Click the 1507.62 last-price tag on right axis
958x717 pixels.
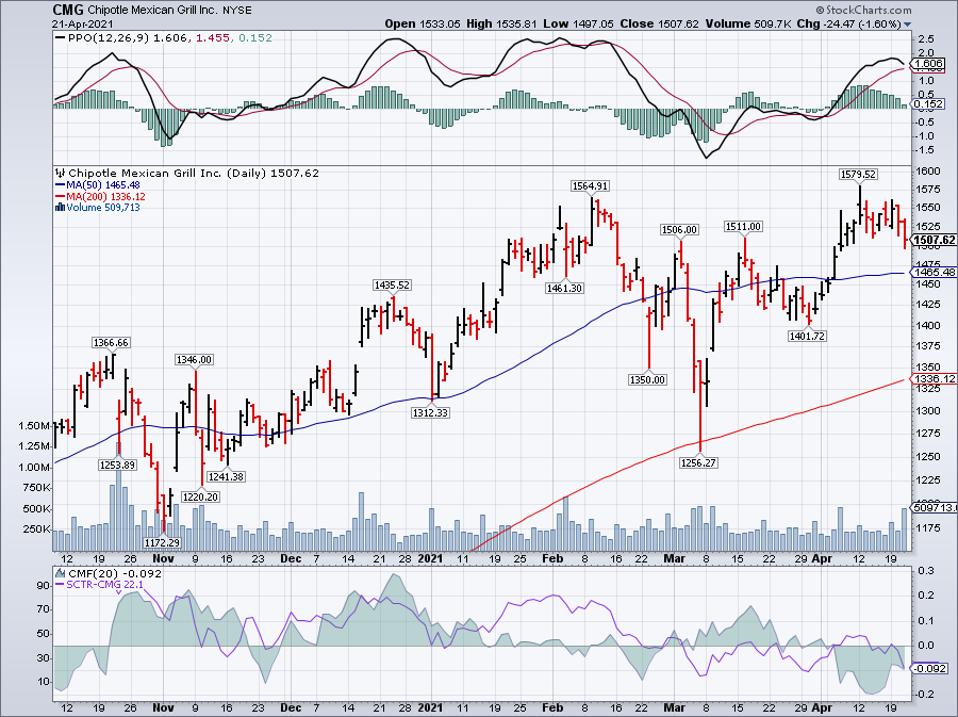[x=934, y=240]
